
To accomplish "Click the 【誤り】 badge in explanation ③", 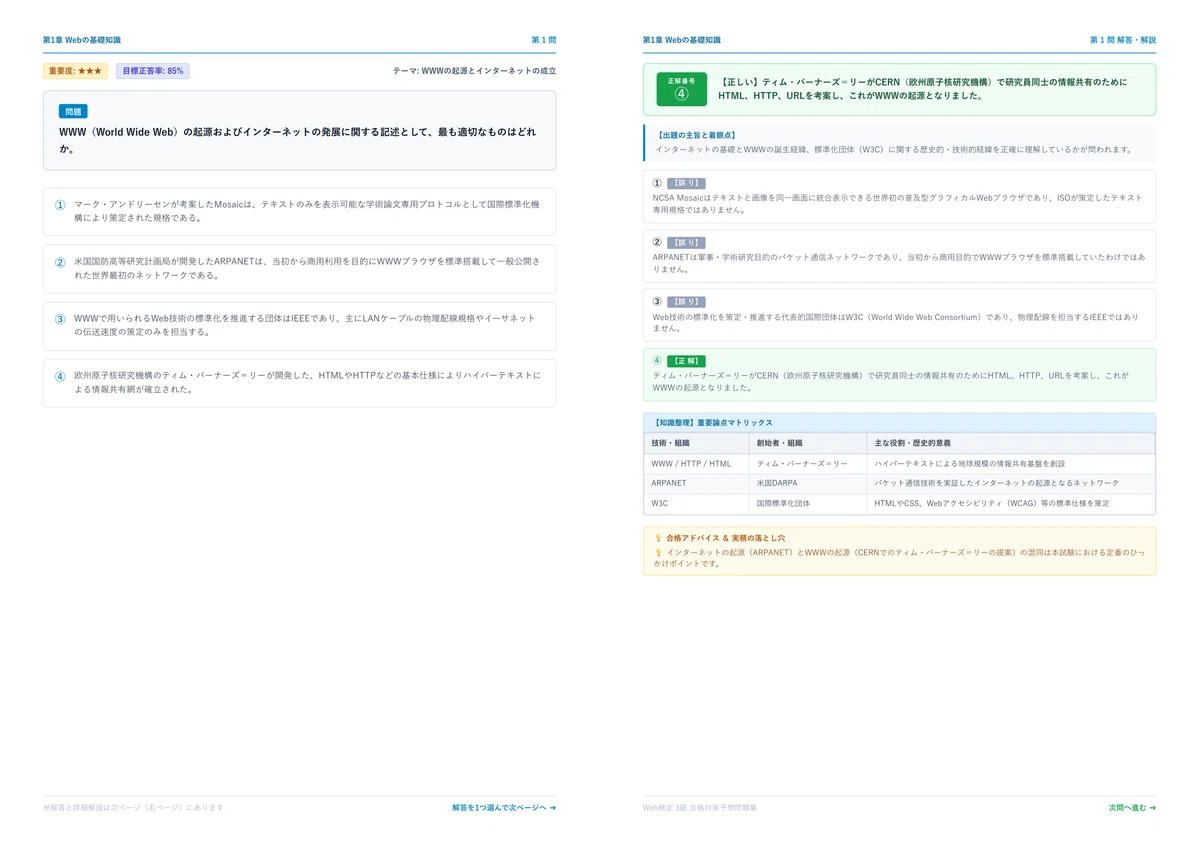I will click(x=686, y=302).
